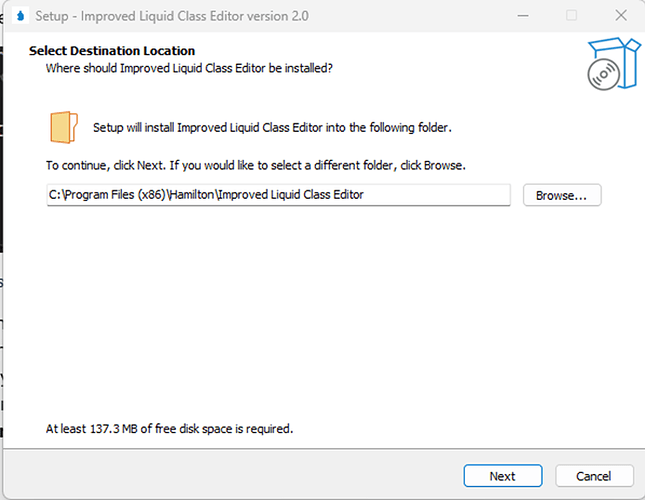Open the Browse folder dialog
This screenshot has height=500, width=645.
562,195
